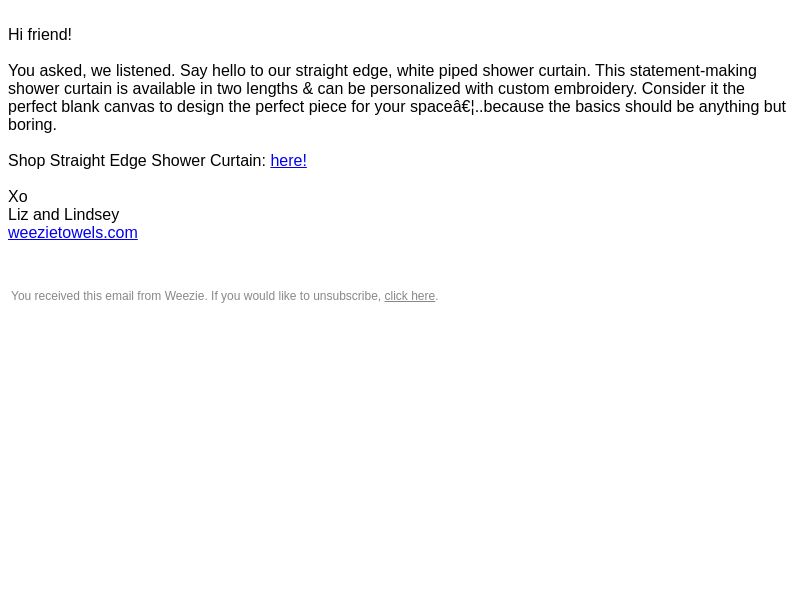Click the "Xo" sign-off line
This screenshot has width=800, height=600.
[x=18, y=196]
